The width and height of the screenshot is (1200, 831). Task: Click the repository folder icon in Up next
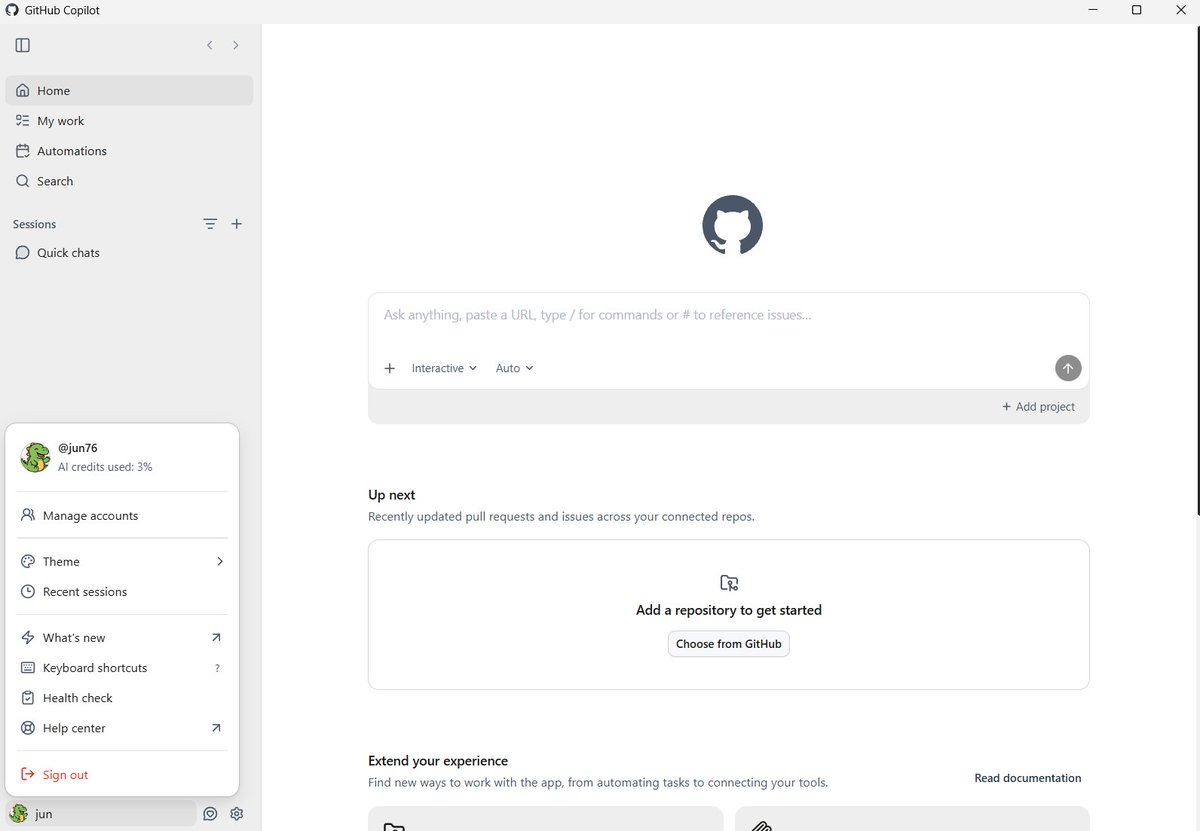(x=729, y=583)
